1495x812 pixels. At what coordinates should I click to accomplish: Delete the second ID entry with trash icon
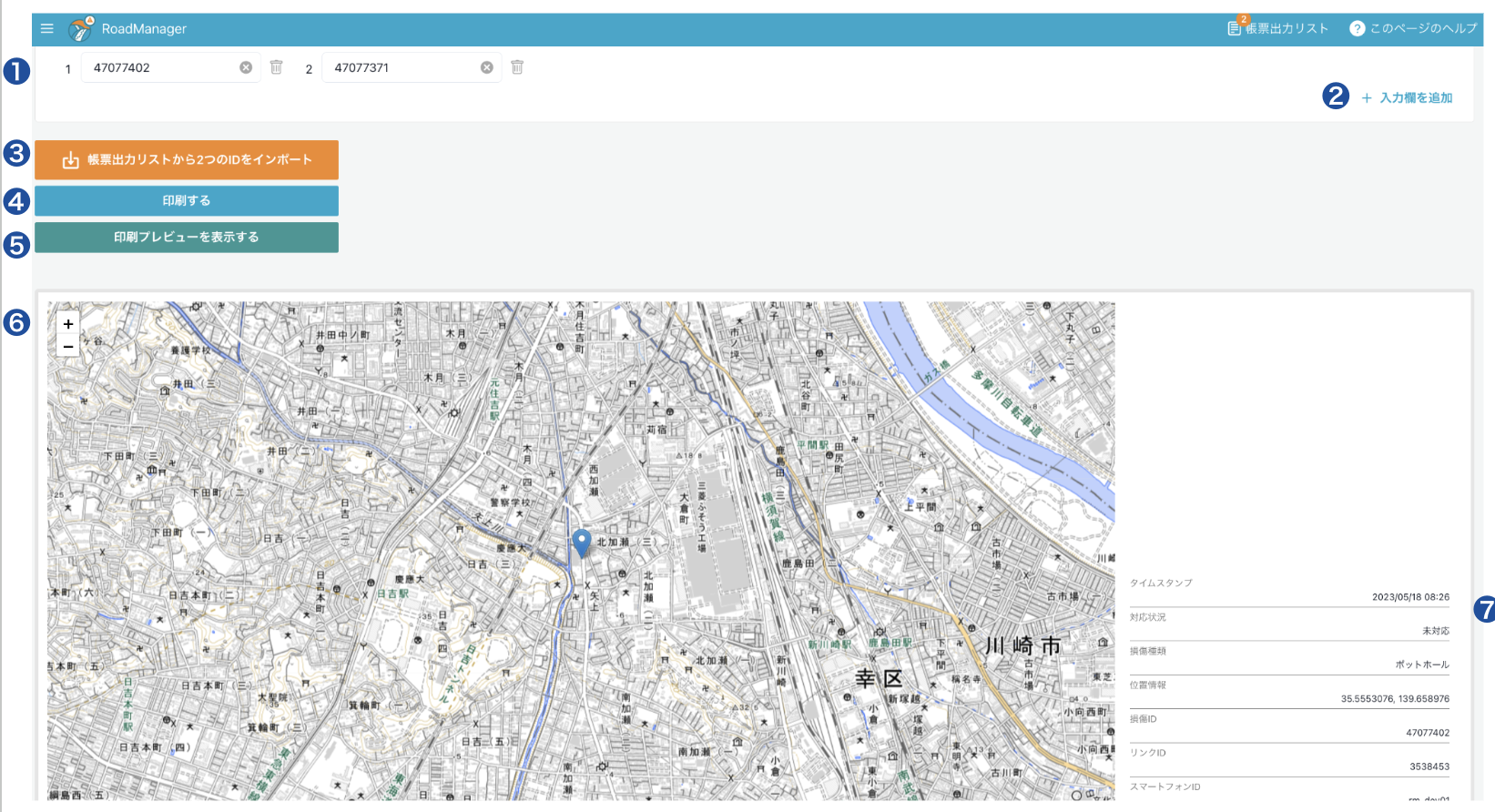517,67
